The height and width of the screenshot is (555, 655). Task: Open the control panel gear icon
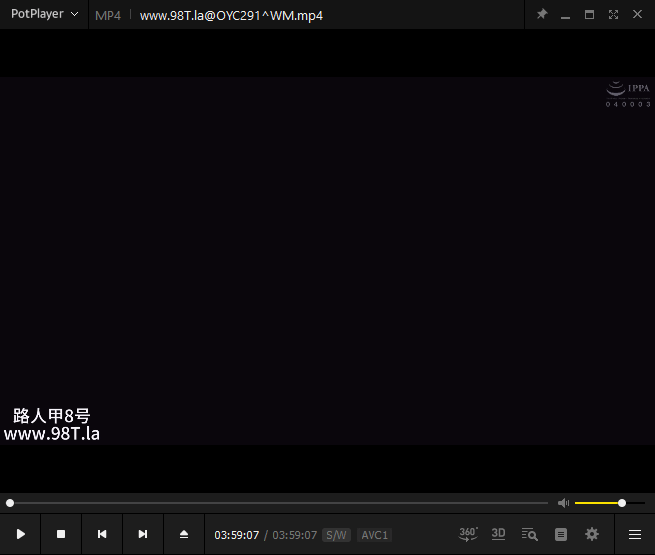click(x=592, y=535)
